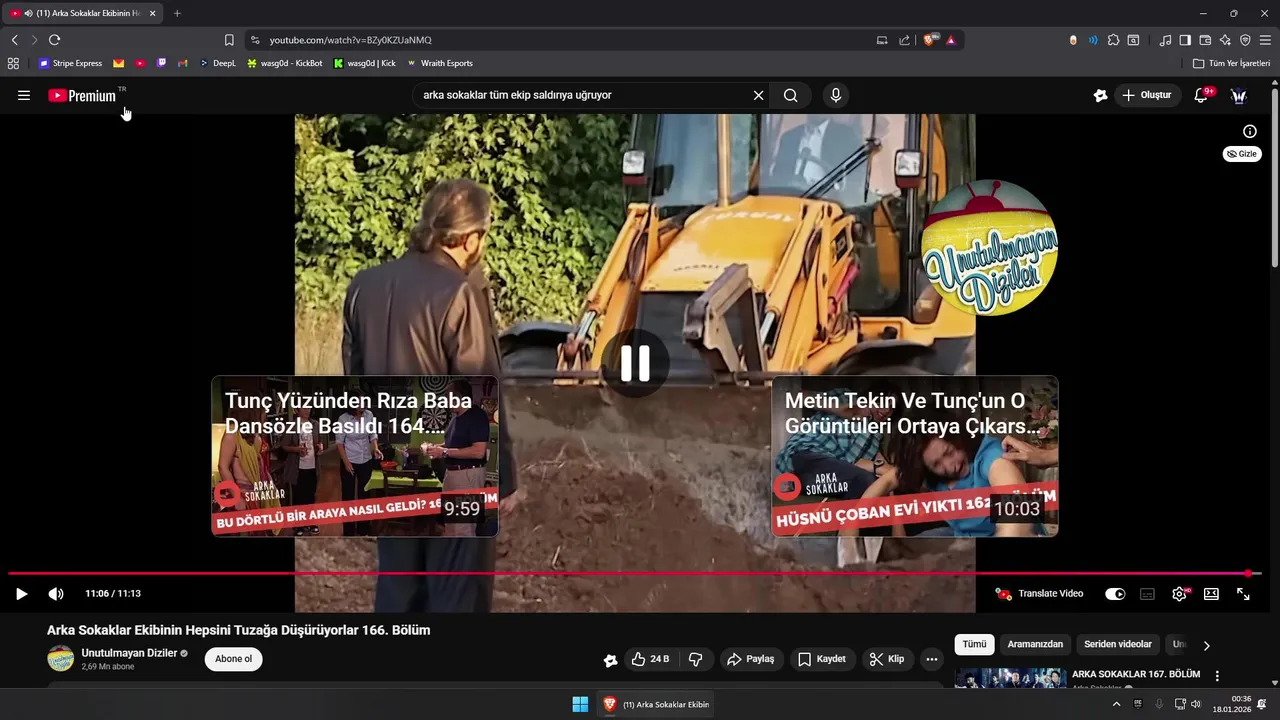
Task: Show more filter chips with right arrow
Action: [1206, 646]
